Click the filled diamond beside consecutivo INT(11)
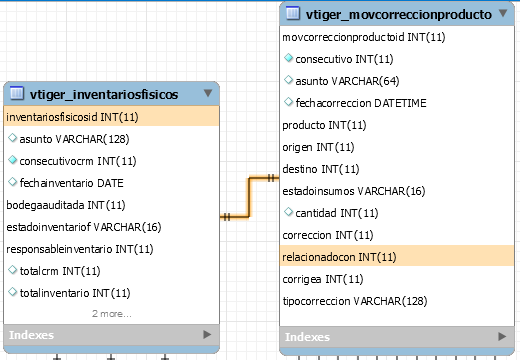The image size is (520, 360). tap(288, 58)
